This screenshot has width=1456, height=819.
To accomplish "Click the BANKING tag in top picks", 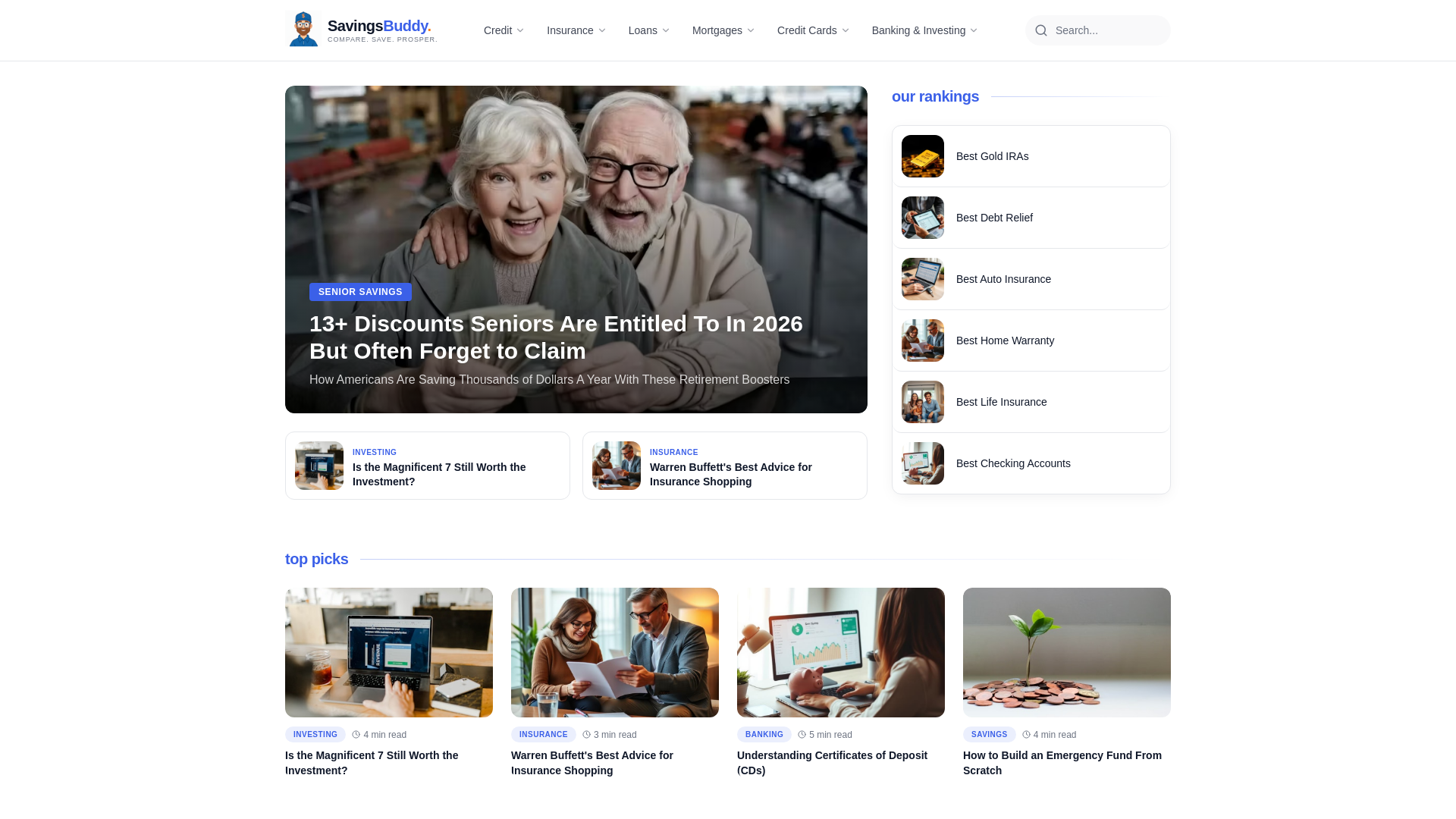I will (764, 735).
